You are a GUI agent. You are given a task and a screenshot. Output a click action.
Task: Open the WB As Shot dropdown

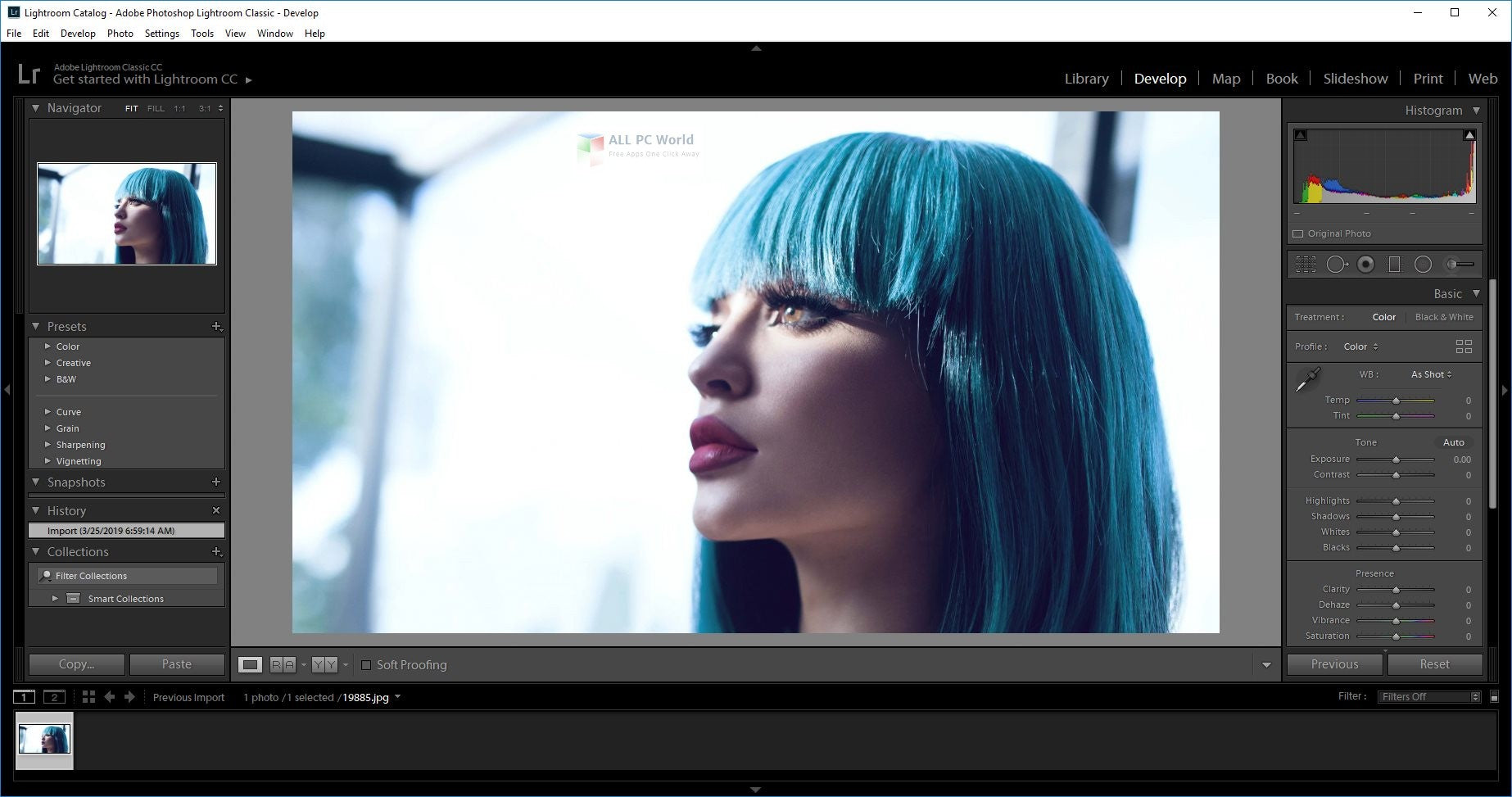tap(1430, 374)
